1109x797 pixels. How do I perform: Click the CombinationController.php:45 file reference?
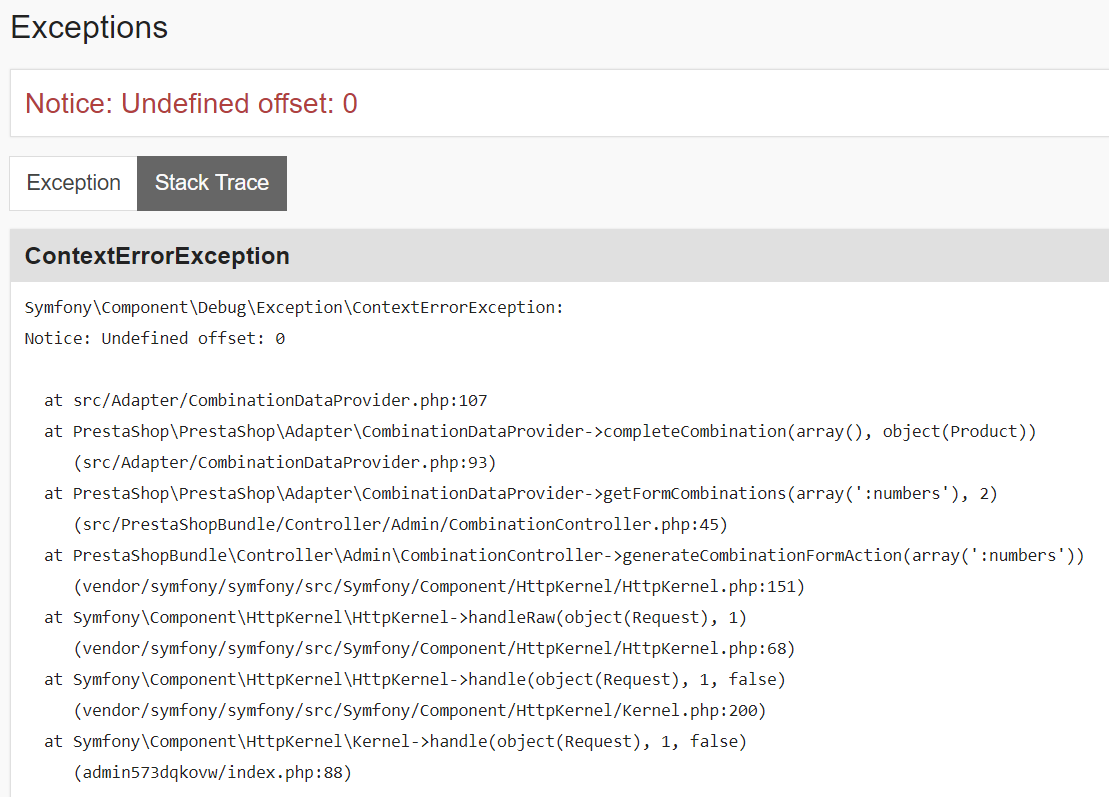tap(400, 525)
